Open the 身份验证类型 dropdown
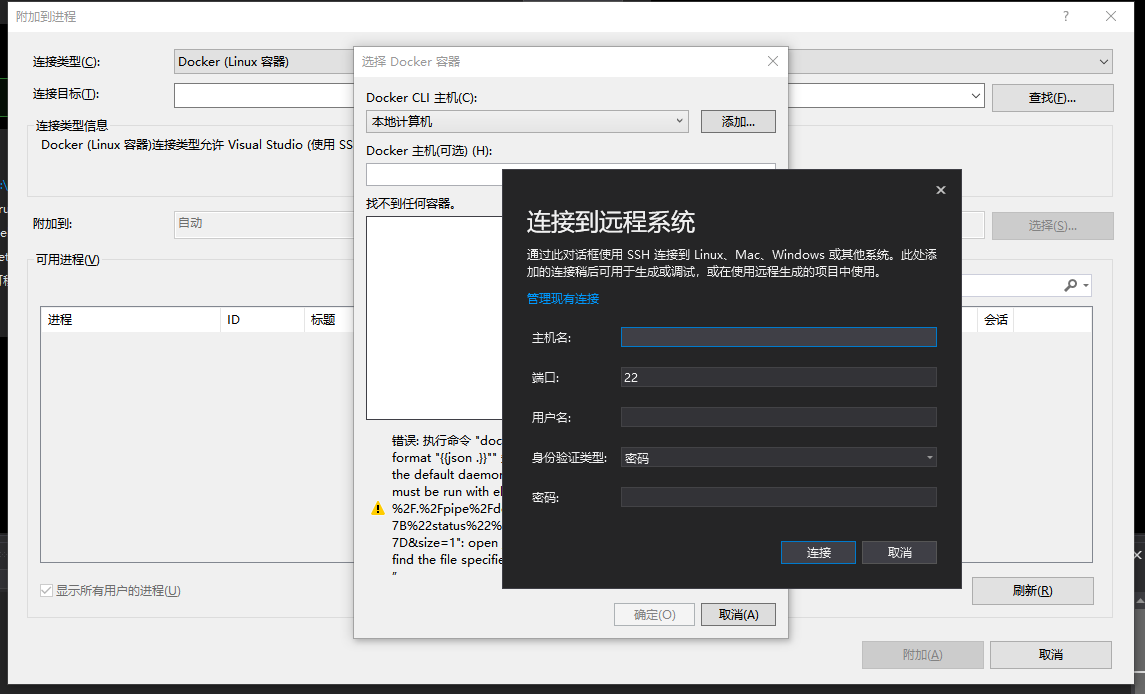This screenshot has height=694, width=1145. (x=778, y=457)
